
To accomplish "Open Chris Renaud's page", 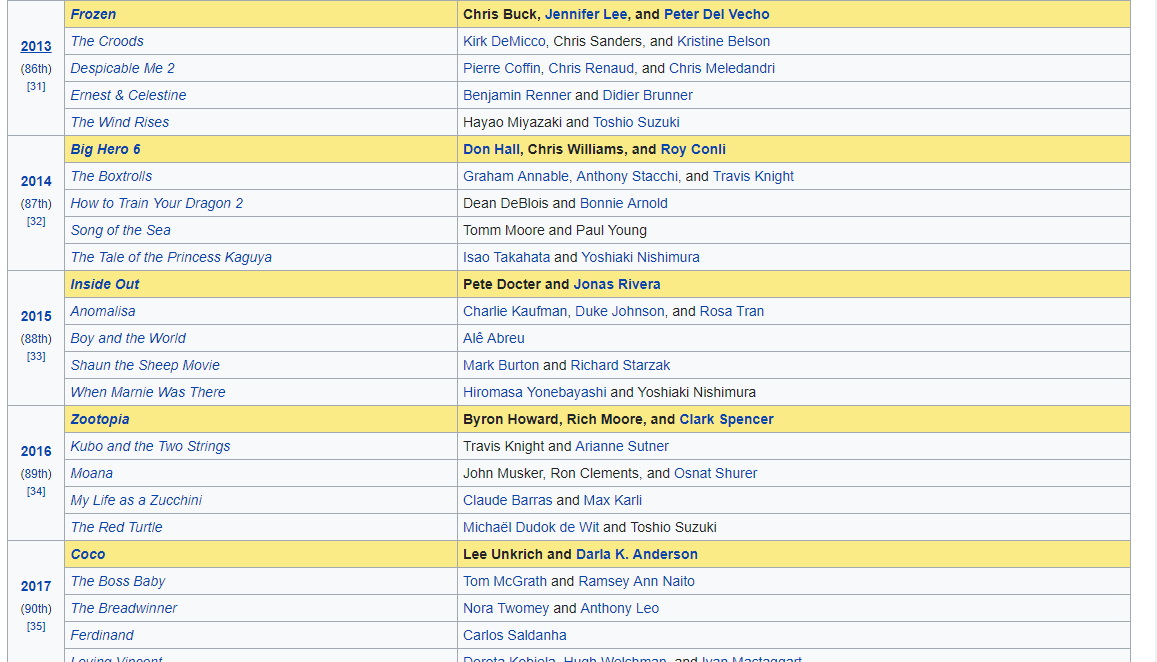I will click(591, 68).
